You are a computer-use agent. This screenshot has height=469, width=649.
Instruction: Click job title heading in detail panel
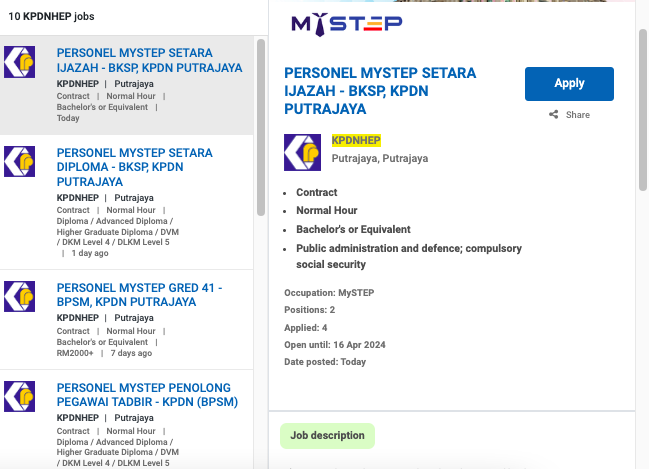tap(380, 90)
